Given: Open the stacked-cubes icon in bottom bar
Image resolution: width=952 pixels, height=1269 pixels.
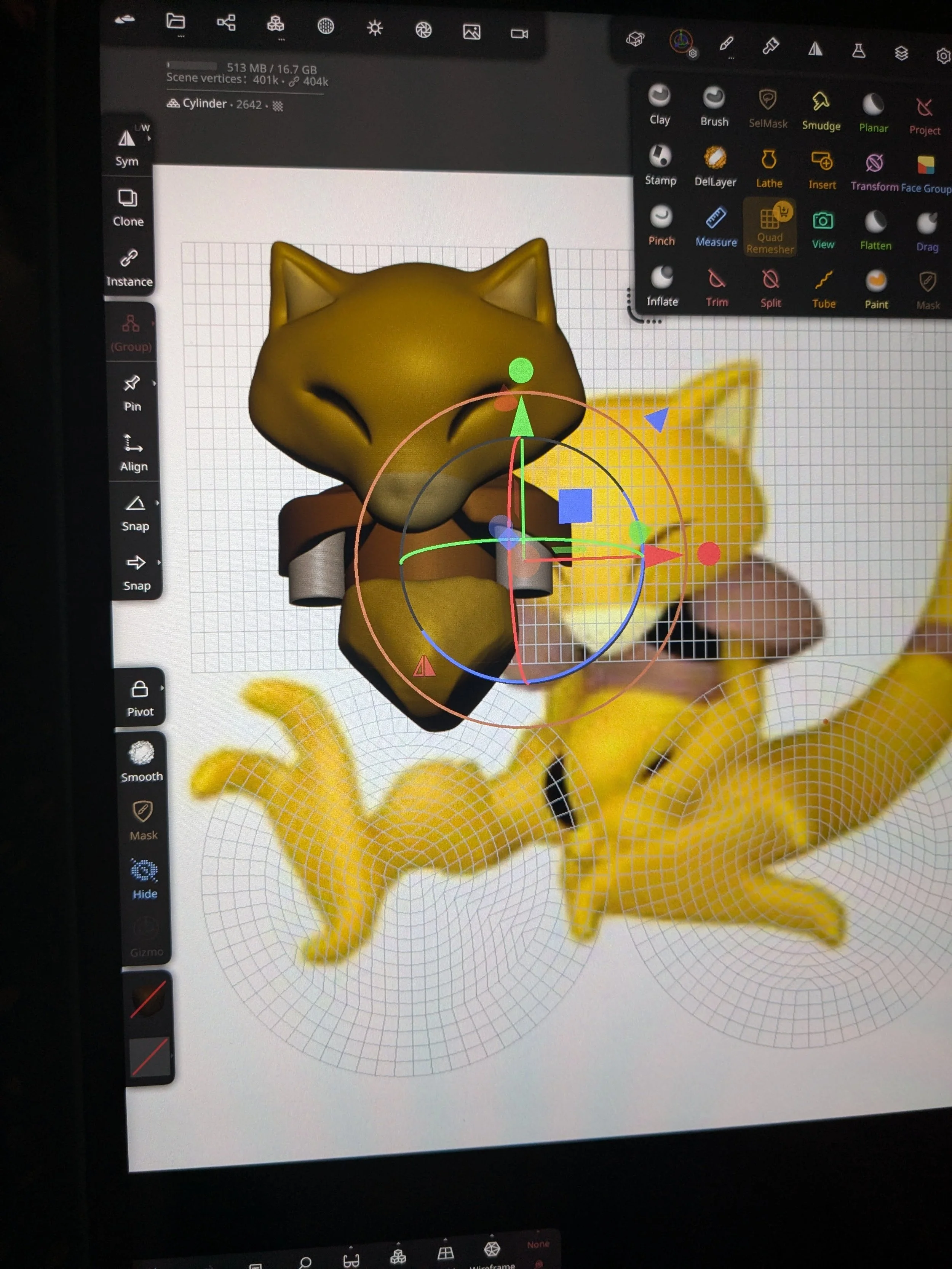Looking at the screenshot, I should click(x=398, y=1256).
